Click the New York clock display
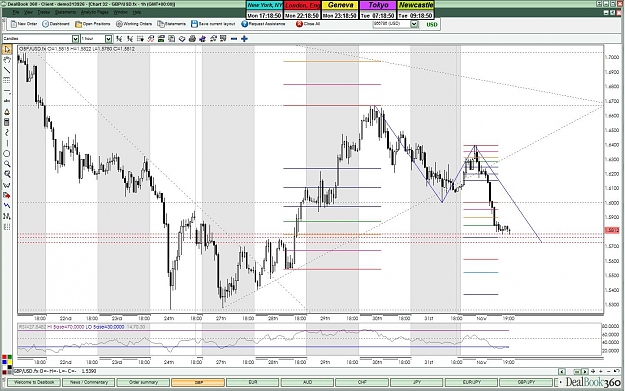Image resolution: width=625 pixels, height=391 pixels. [x=264, y=10]
